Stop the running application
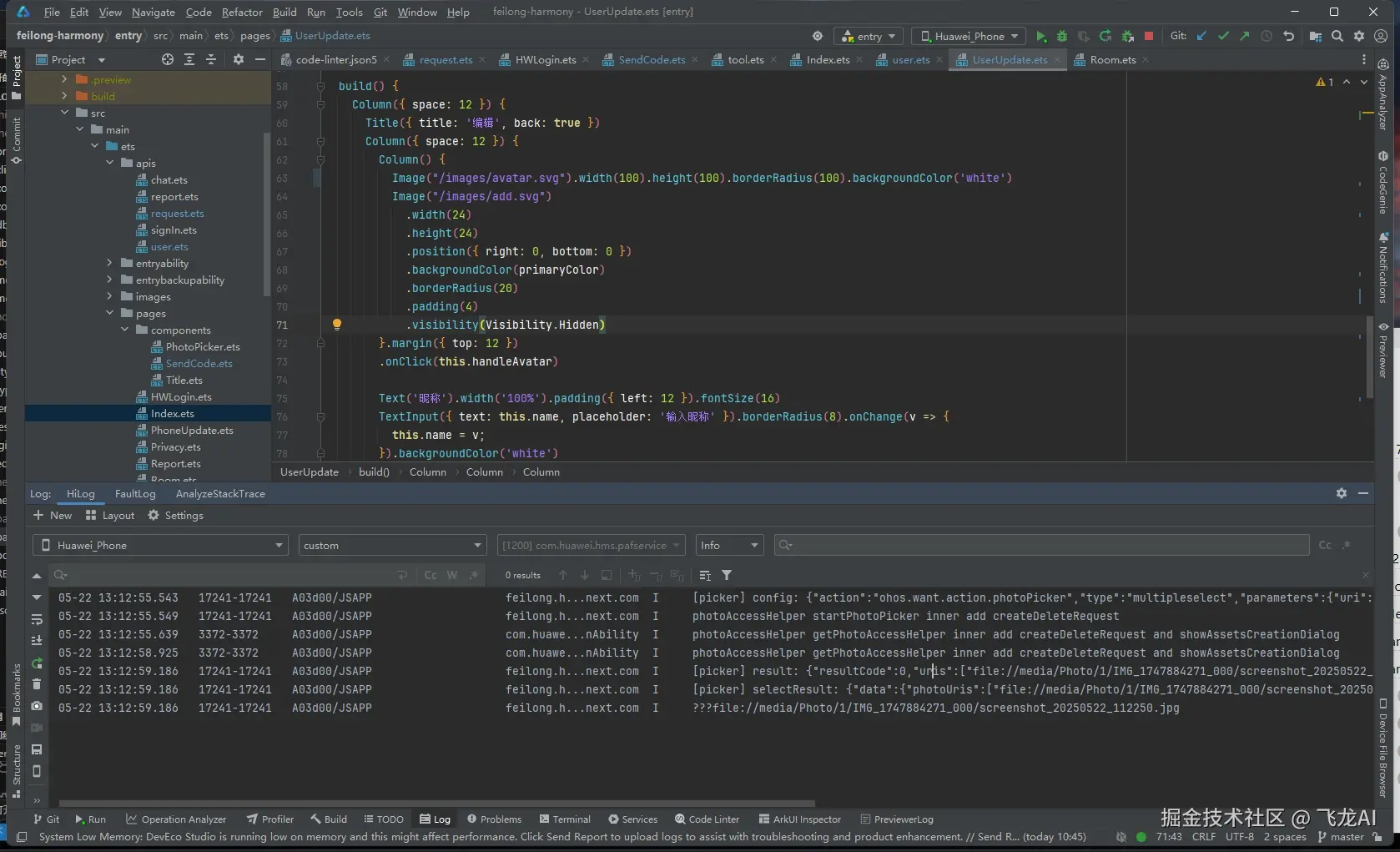Screen dimensions: 1400x852 tap(1149, 36)
